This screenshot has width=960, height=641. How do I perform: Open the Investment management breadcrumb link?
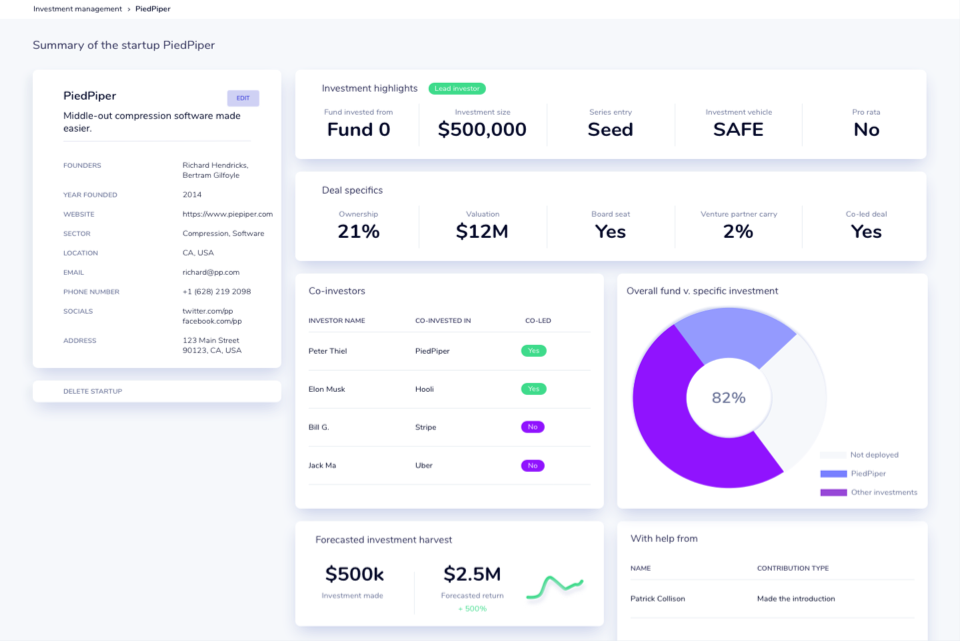click(77, 8)
